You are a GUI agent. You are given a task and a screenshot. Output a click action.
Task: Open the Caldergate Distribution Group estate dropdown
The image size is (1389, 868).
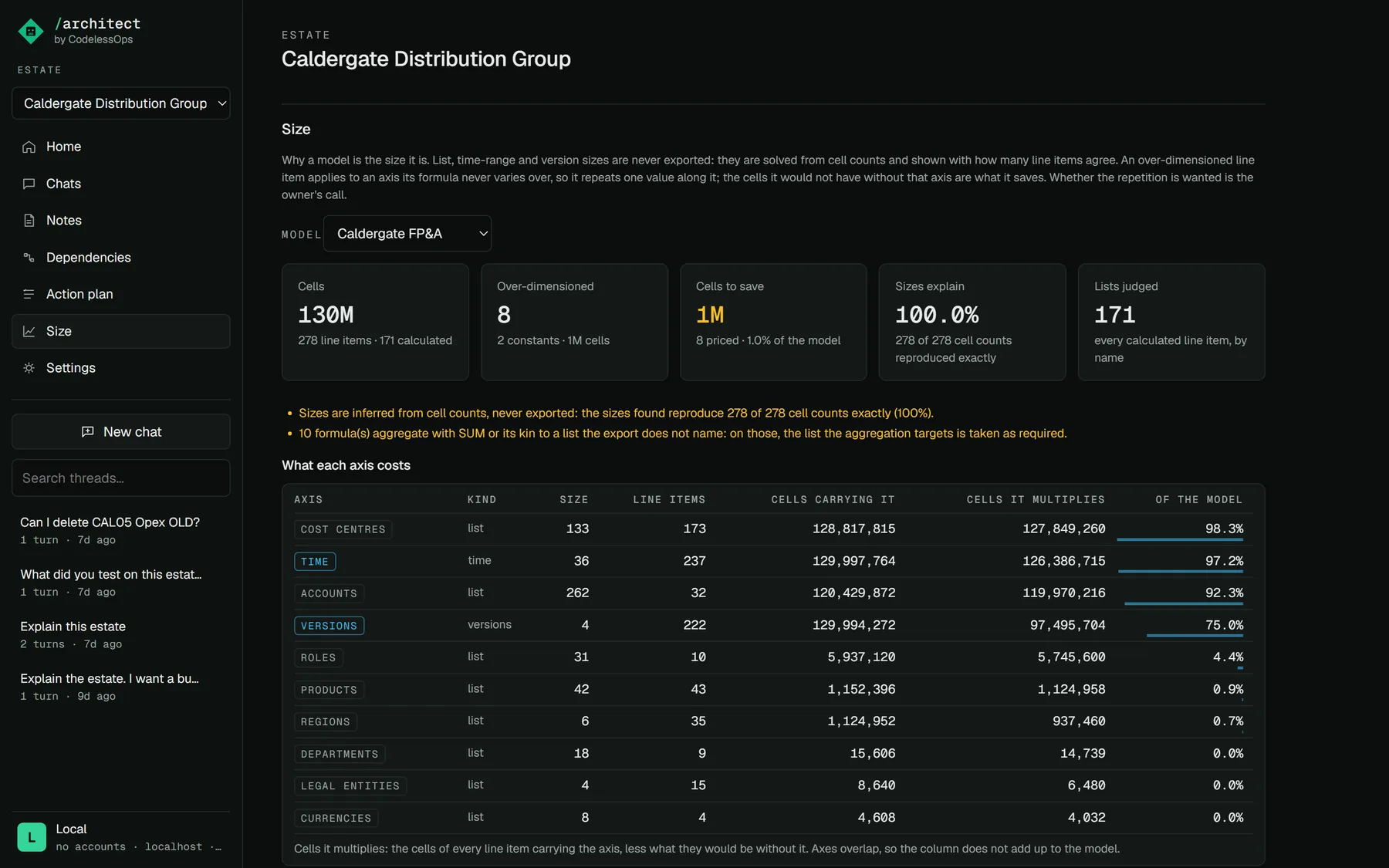(x=121, y=103)
